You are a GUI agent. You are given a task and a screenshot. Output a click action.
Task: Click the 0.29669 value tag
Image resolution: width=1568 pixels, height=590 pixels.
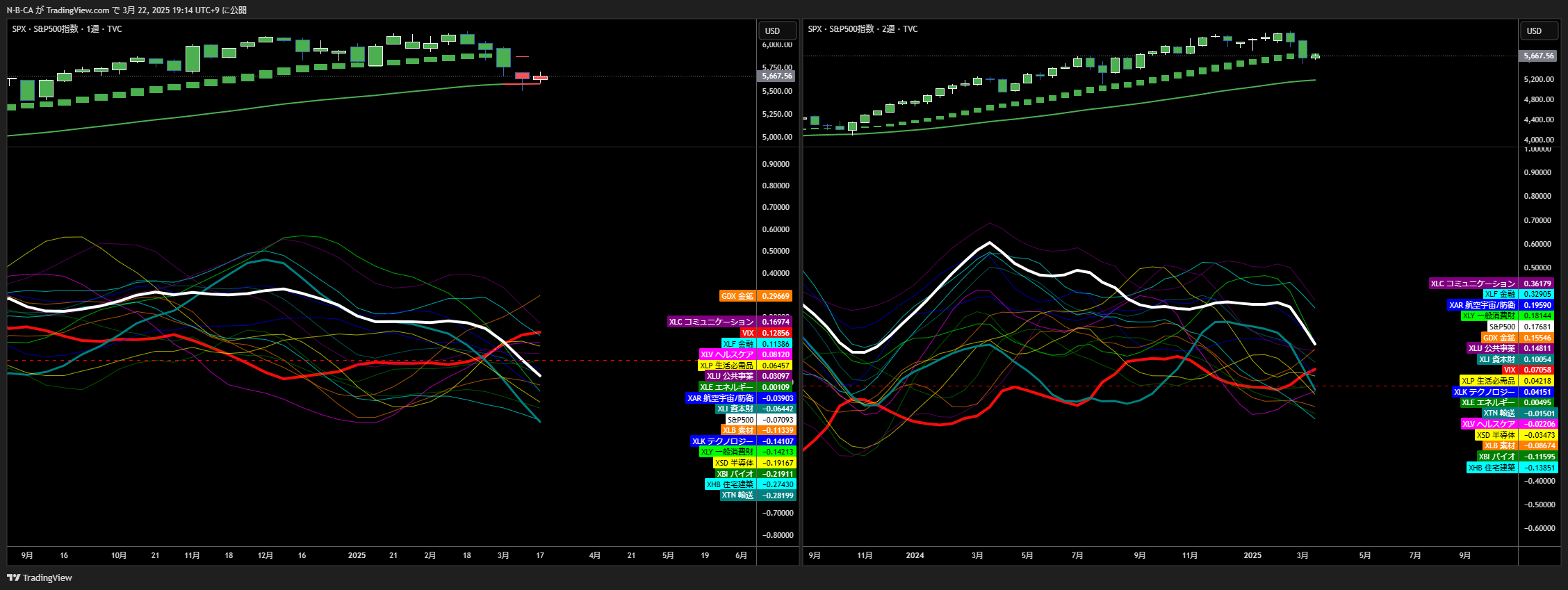coord(775,296)
